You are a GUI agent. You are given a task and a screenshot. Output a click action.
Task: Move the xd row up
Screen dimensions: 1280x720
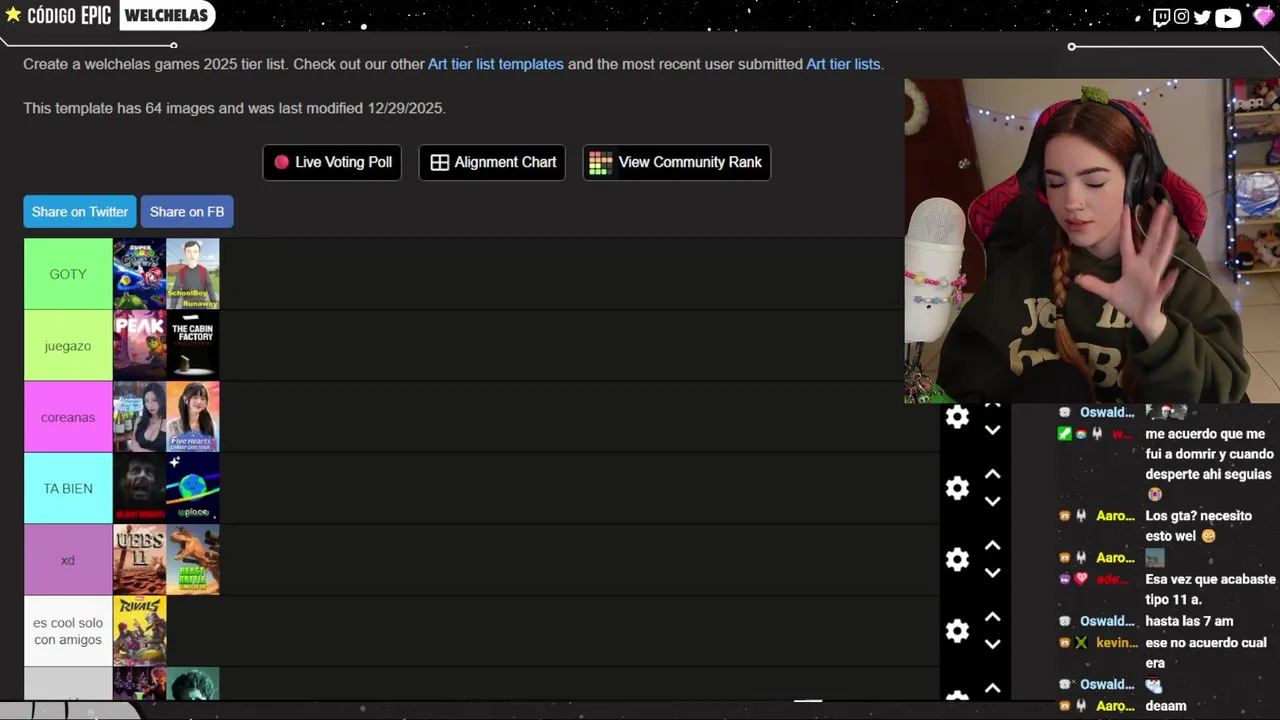992,546
